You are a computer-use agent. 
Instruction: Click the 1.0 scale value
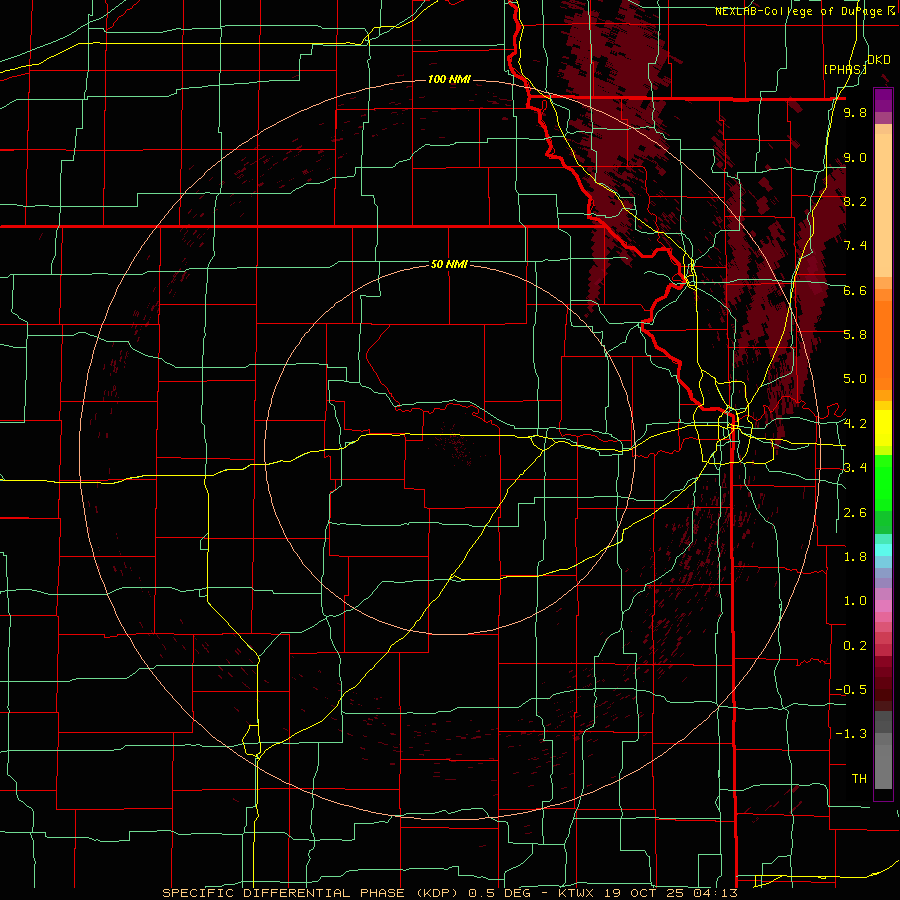coord(855,601)
